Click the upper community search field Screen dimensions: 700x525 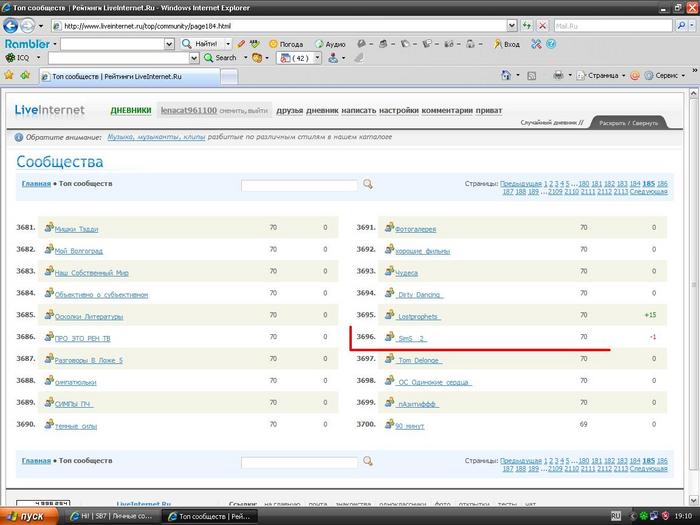(299, 185)
